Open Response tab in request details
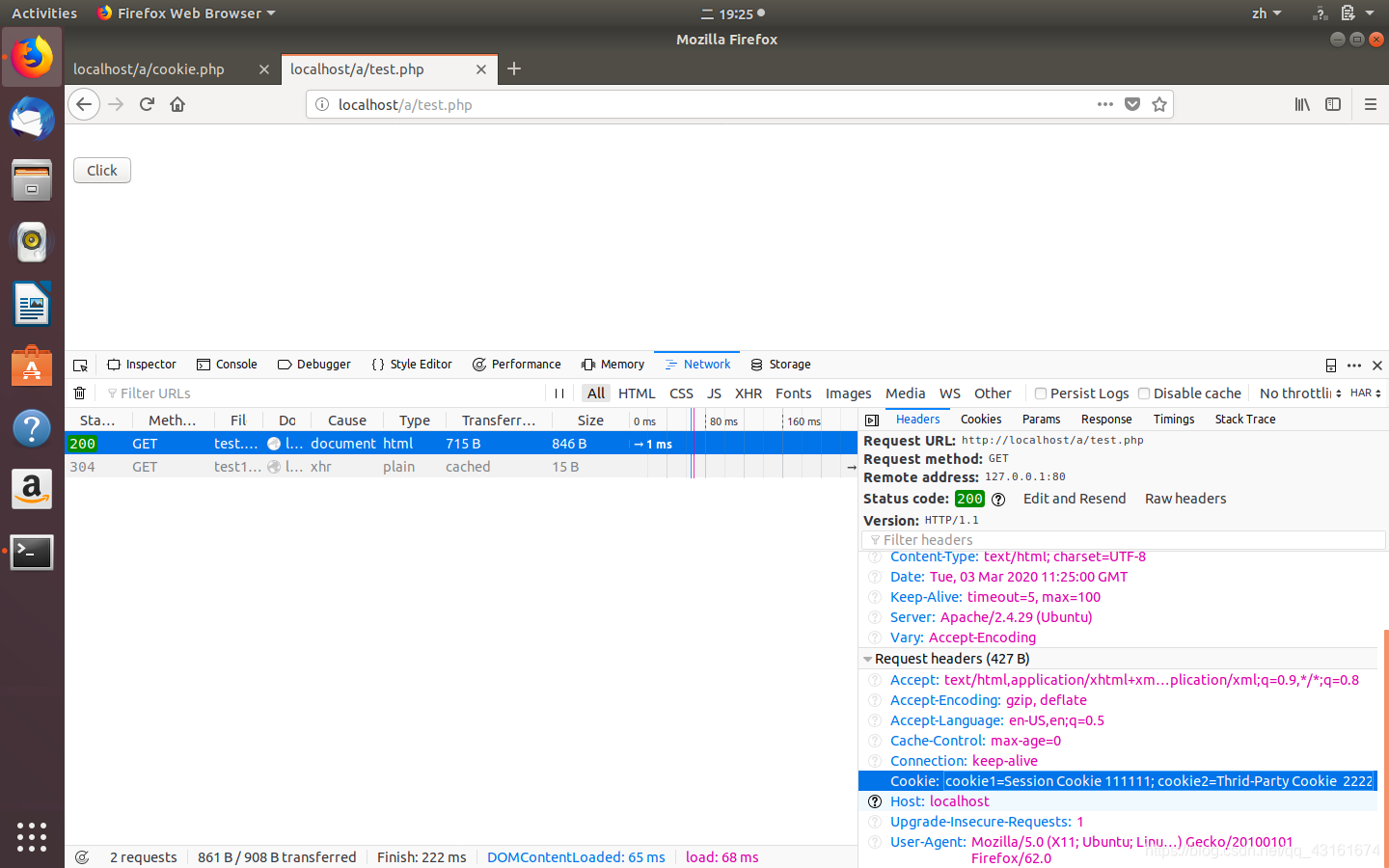 pyautogui.click(x=1106, y=420)
